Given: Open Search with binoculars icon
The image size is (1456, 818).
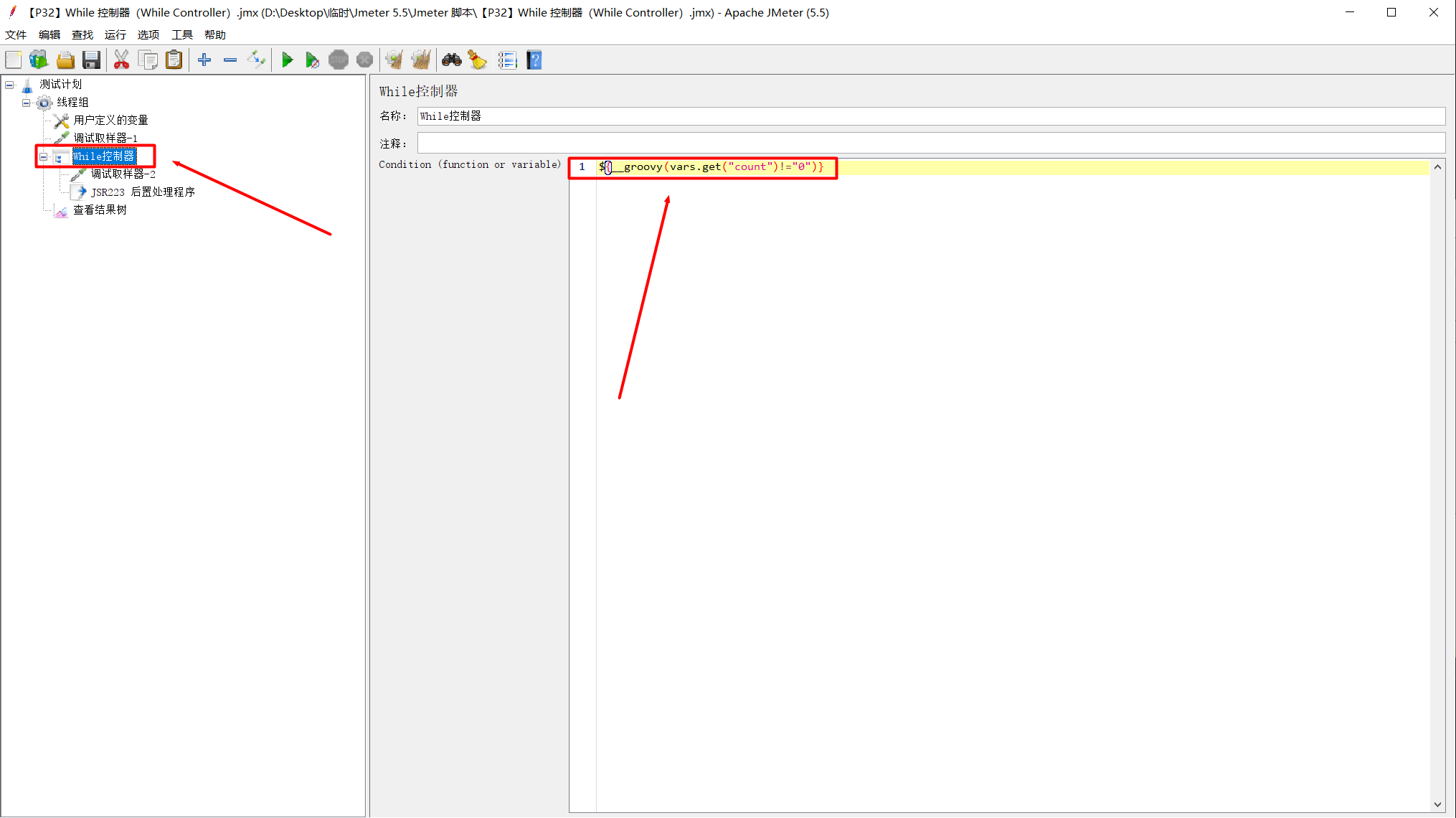Looking at the screenshot, I should coord(452,60).
